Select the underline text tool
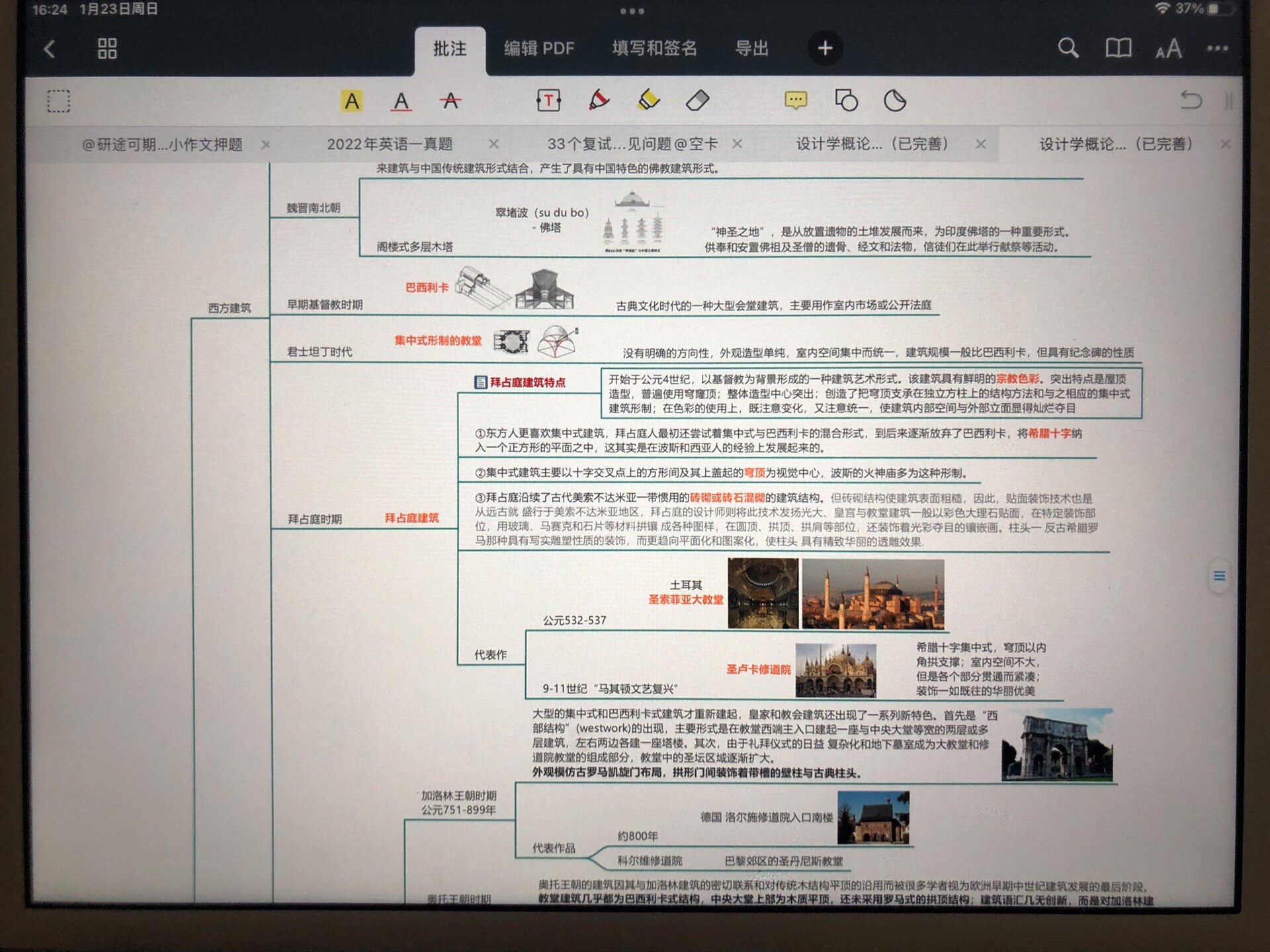 (401, 101)
